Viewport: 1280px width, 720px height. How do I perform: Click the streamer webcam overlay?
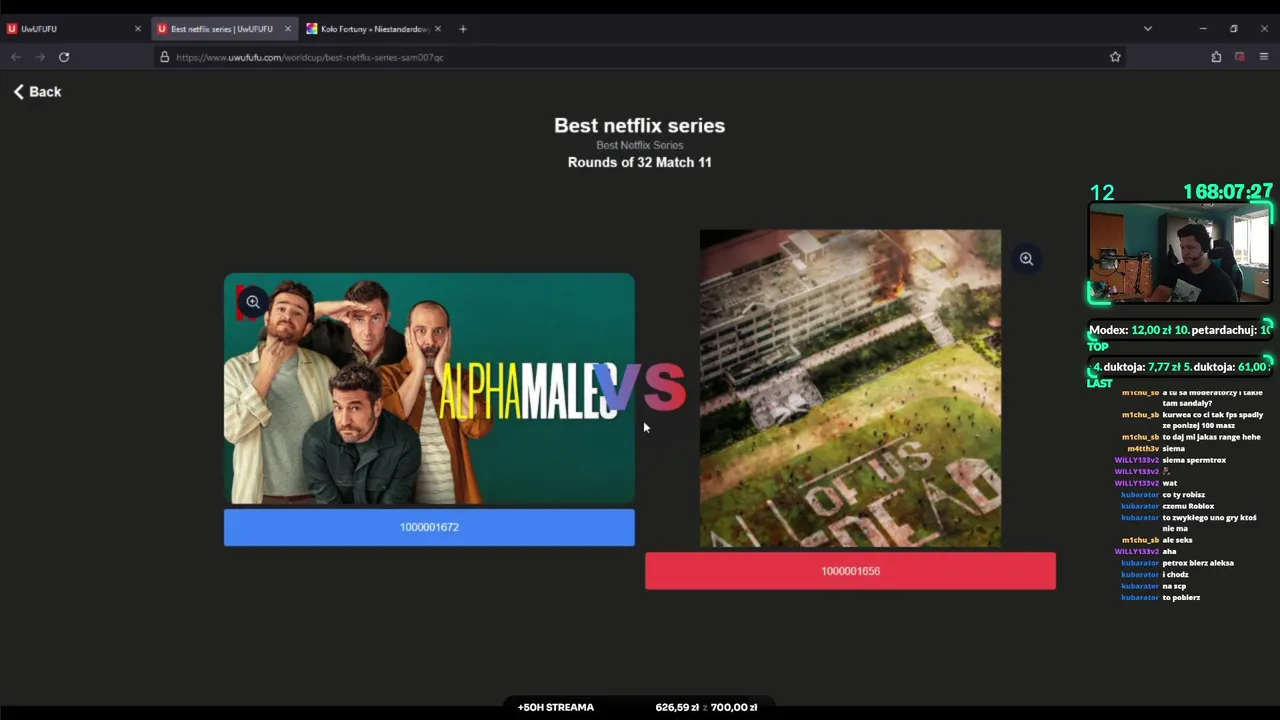[x=1180, y=253]
